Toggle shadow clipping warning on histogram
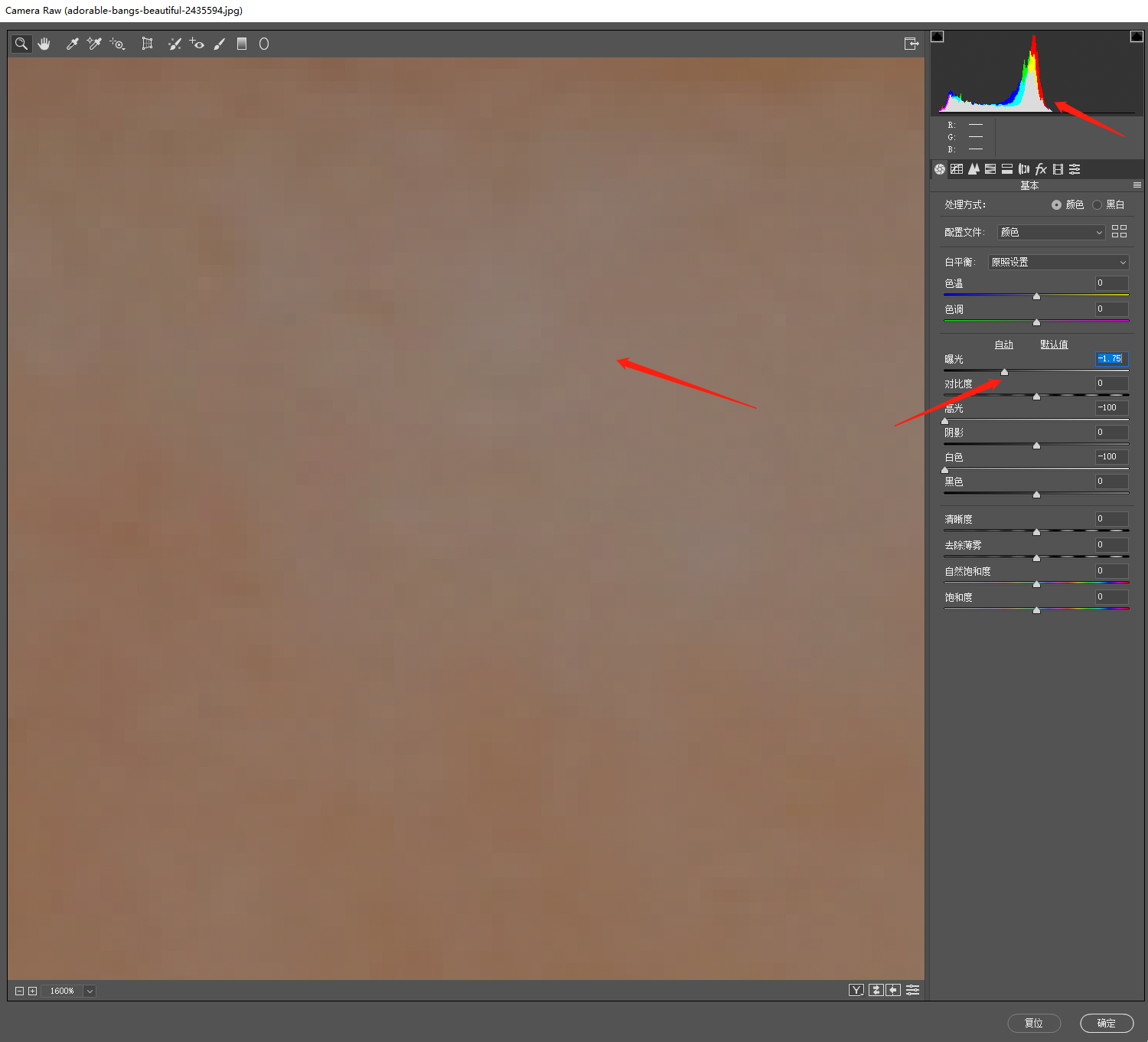 tap(937, 37)
